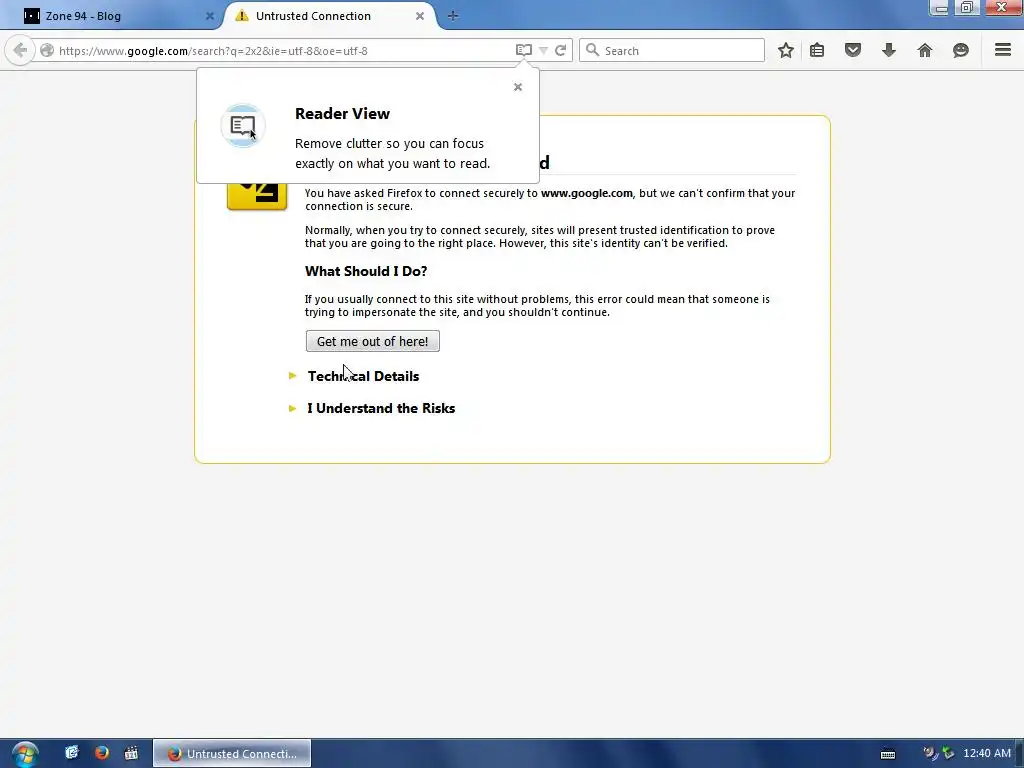Launch pinned Firefox taskbar icon
This screenshot has height=768, width=1024.
102,753
